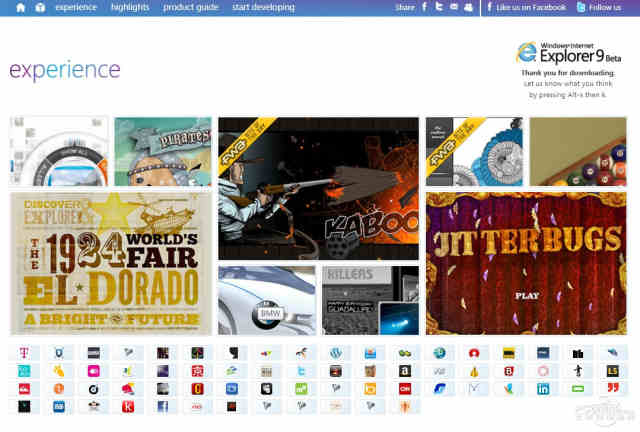Open the highlights menu item
Viewport: 640px width, 432px height.
coord(130,7)
